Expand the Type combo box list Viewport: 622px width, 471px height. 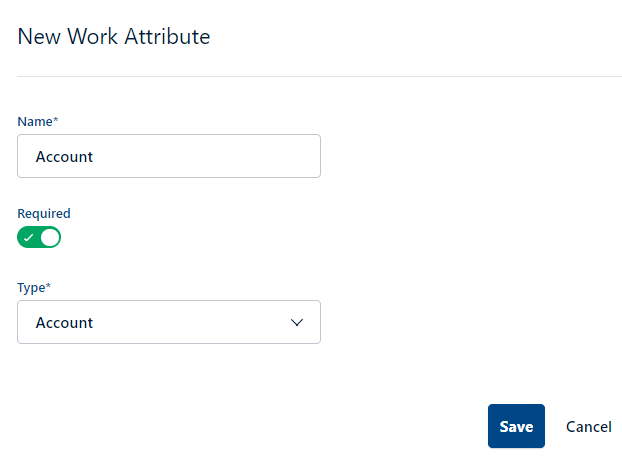tap(169, 322)
